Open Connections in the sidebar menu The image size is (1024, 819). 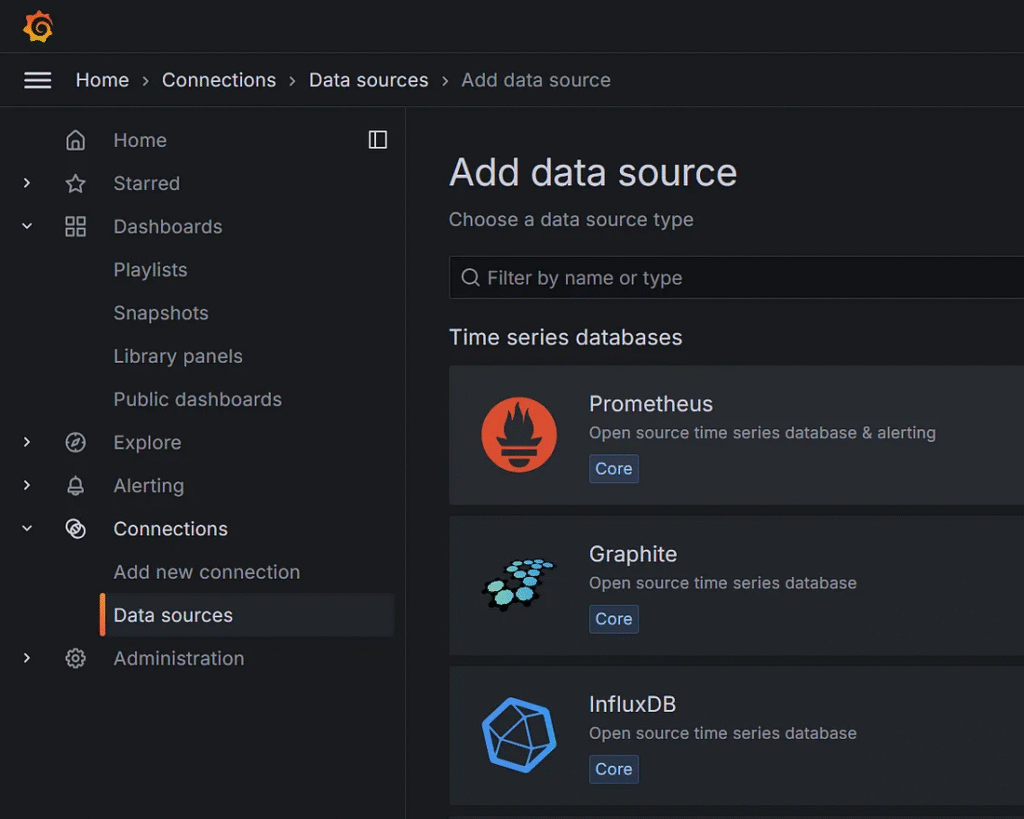170,528
